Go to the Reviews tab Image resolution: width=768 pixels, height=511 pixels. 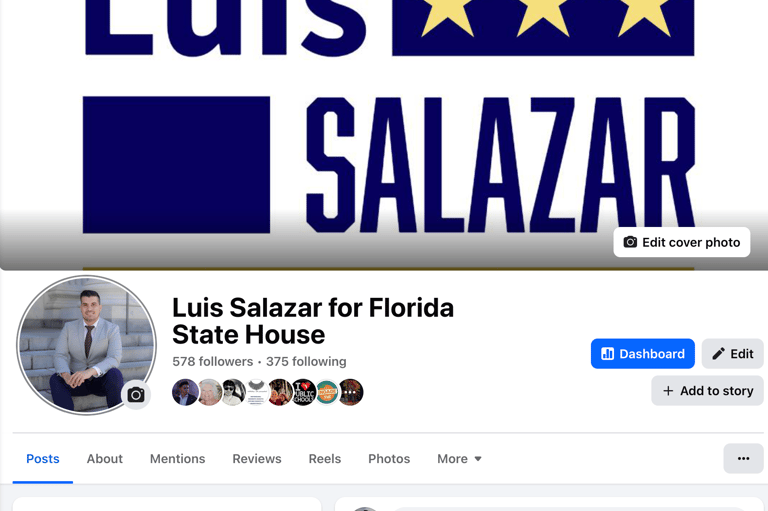257,459
